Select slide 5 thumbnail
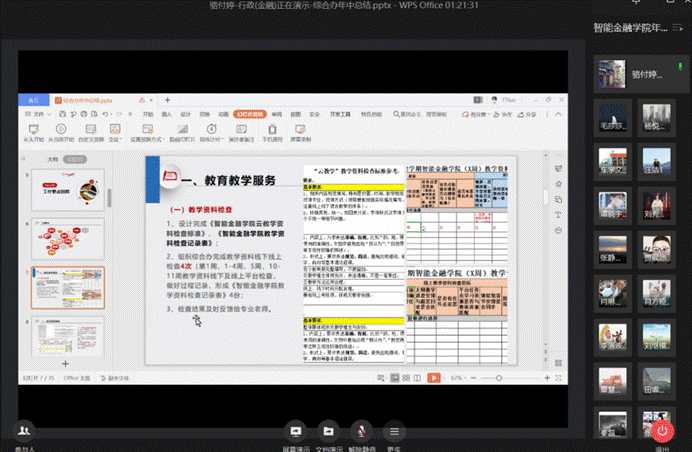The image size is (692, 452). pyautogui.click(x=68, y=190)
